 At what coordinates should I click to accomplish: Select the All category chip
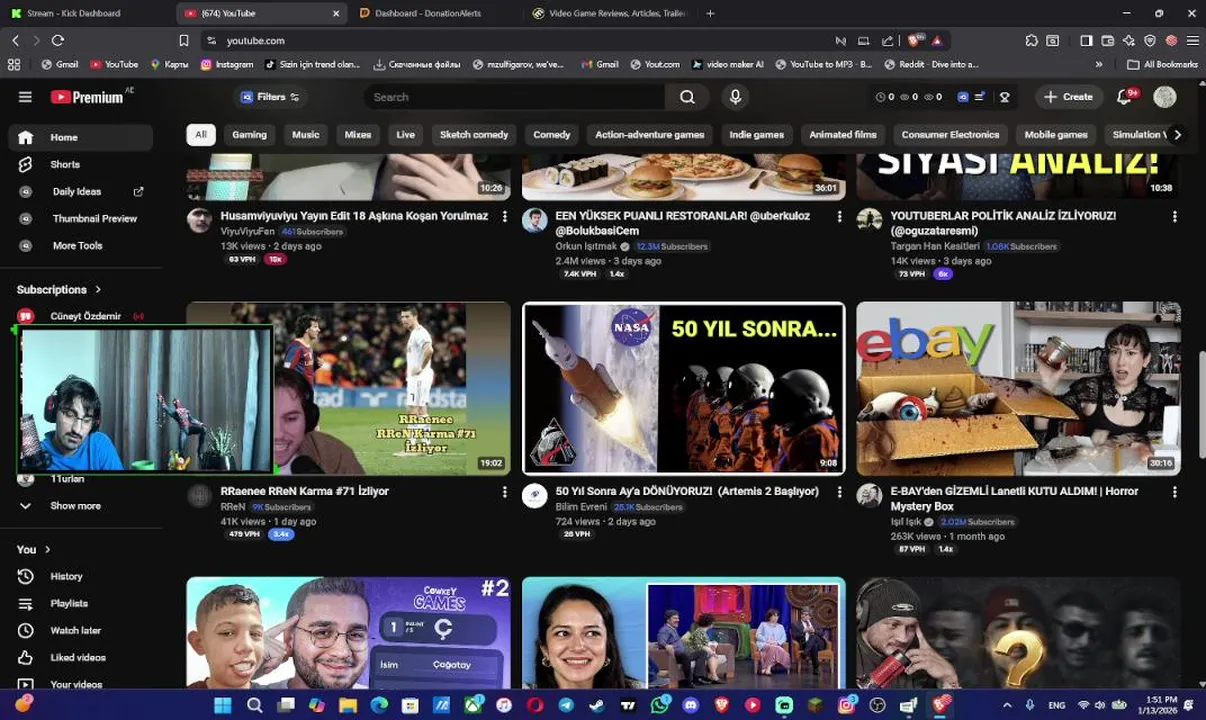[201, 135]
